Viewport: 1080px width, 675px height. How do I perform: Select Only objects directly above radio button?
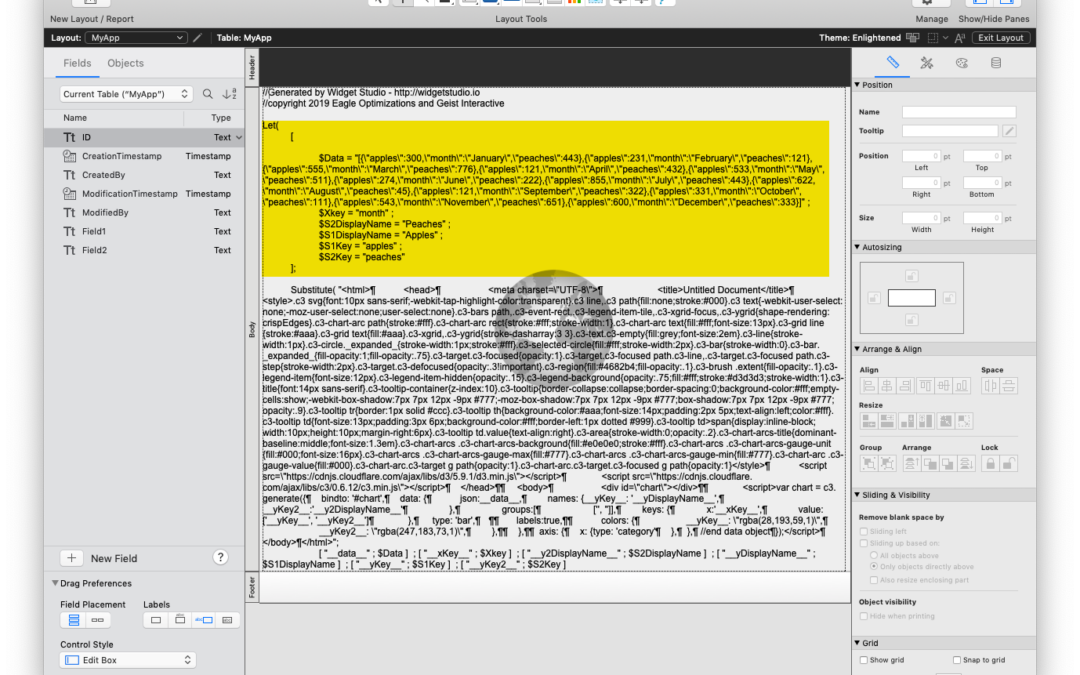tap(873, 567)
